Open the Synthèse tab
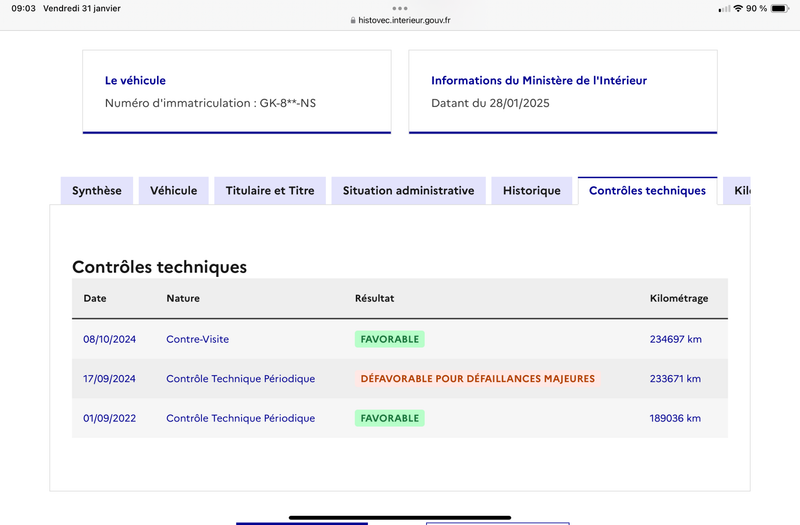800x525 pixels. [97, 191]
